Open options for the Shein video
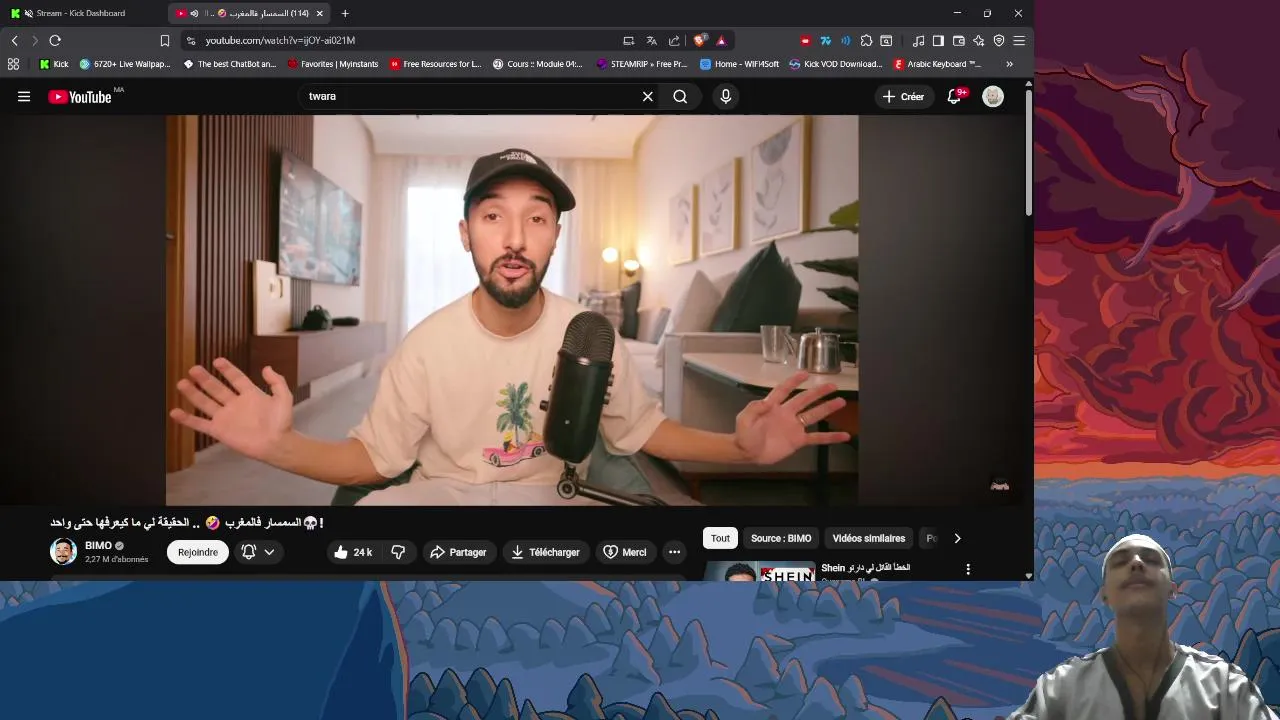The height and width of the screenshot is (720, 1280). [967, 569]
